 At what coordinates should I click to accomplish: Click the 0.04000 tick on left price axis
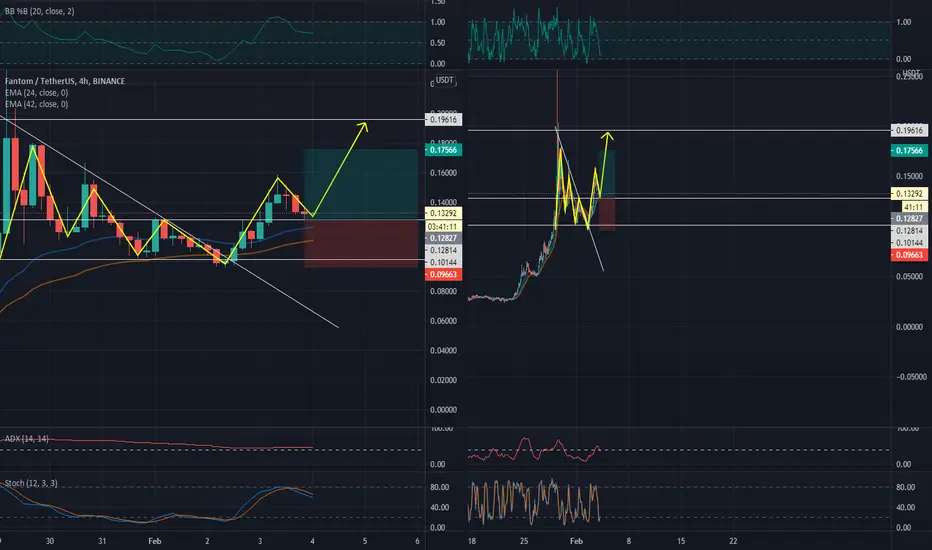pyautogui.click(x=443, y=350)
